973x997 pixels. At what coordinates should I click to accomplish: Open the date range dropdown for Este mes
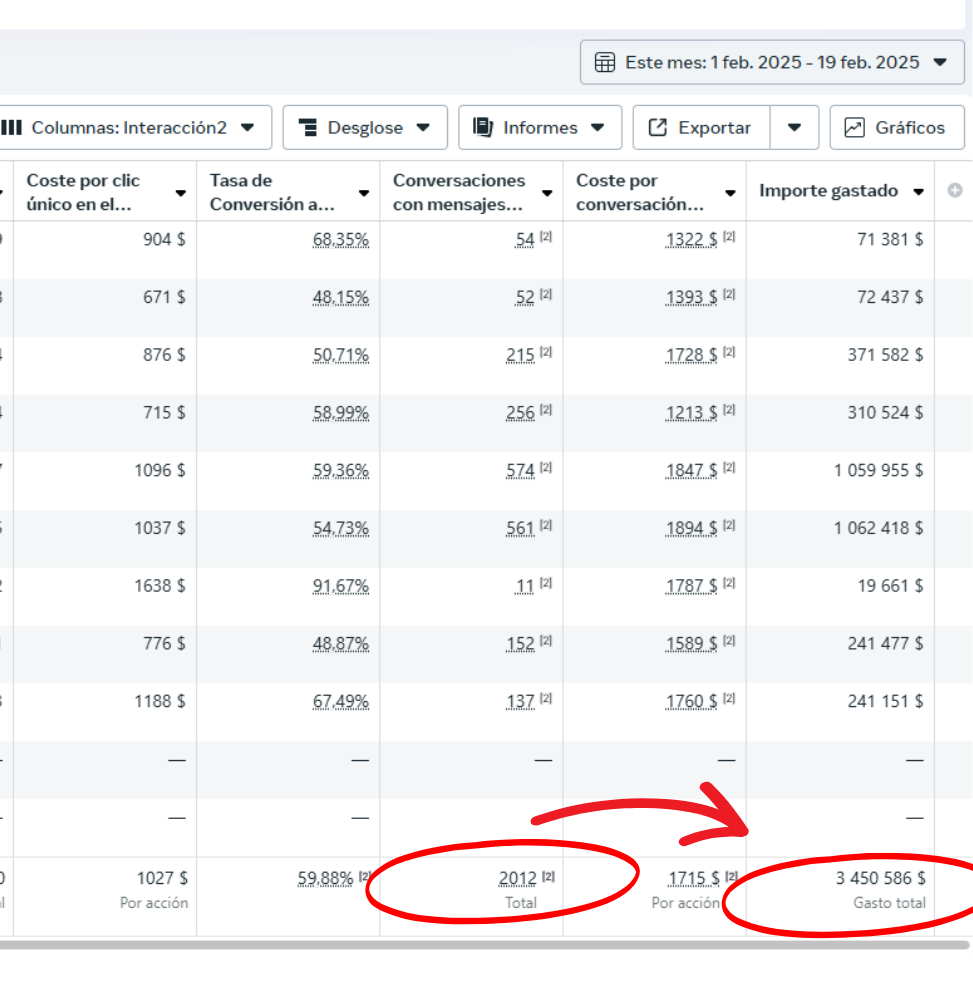click(940, 62)
